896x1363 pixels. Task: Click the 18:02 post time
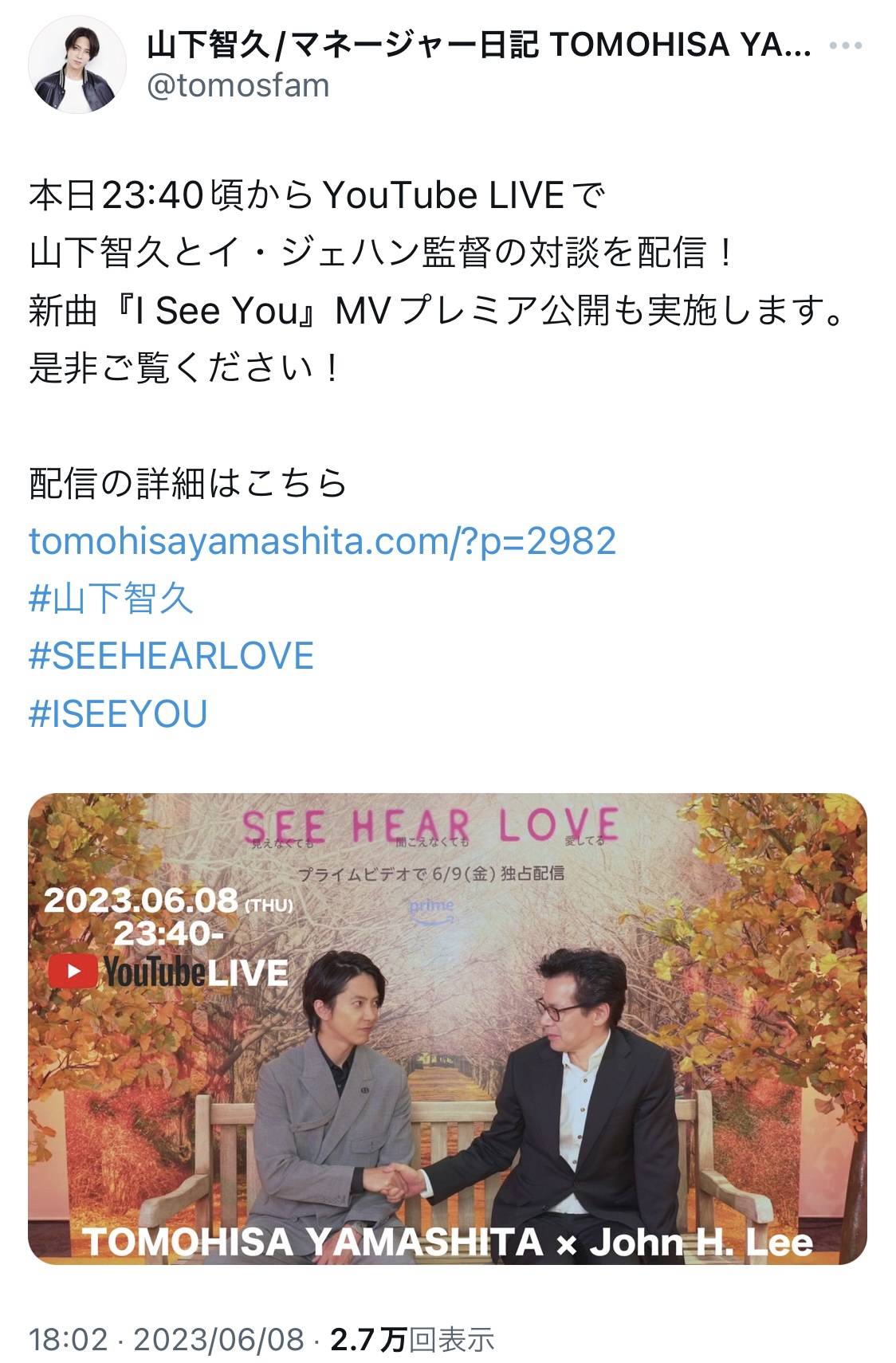click(x=69, y=1340)
